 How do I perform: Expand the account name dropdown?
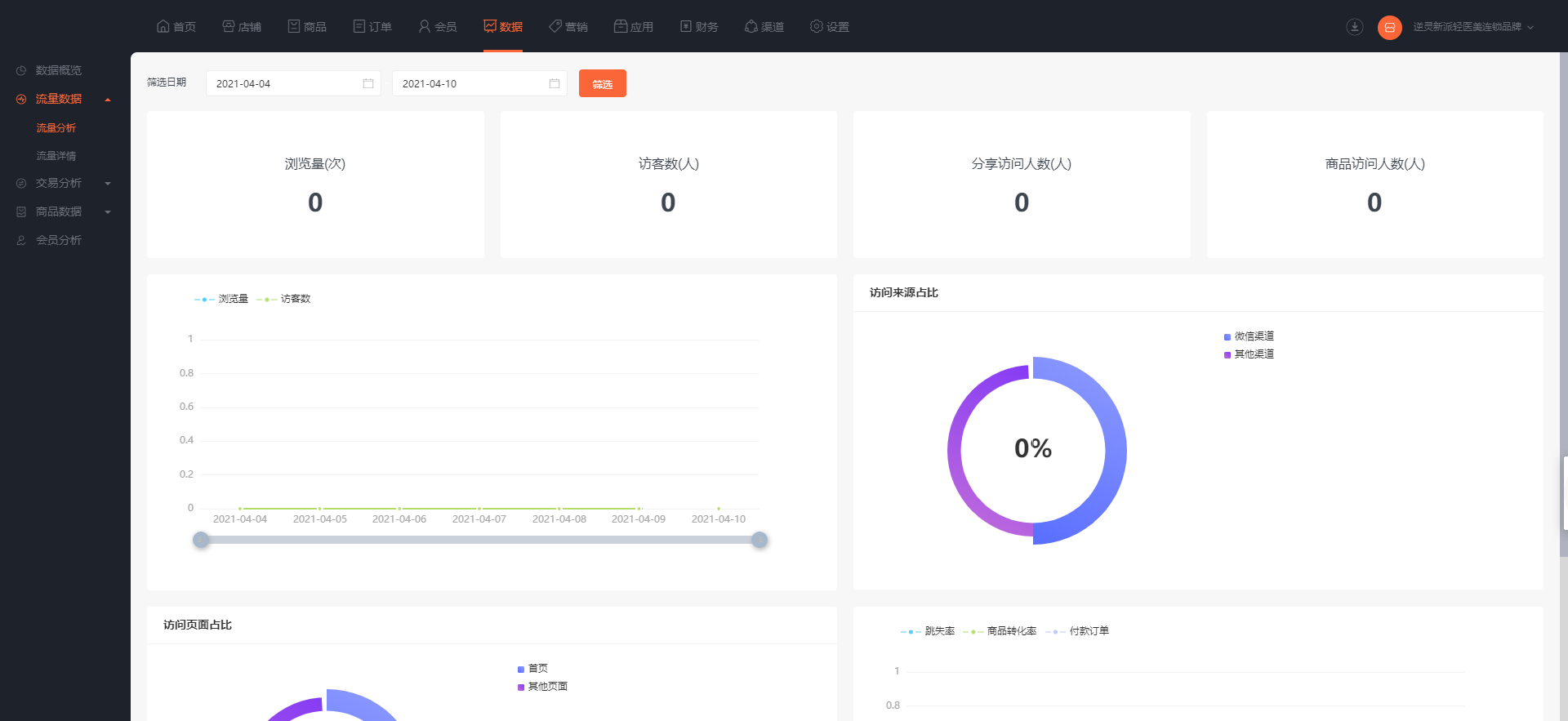coord(1473,27)
